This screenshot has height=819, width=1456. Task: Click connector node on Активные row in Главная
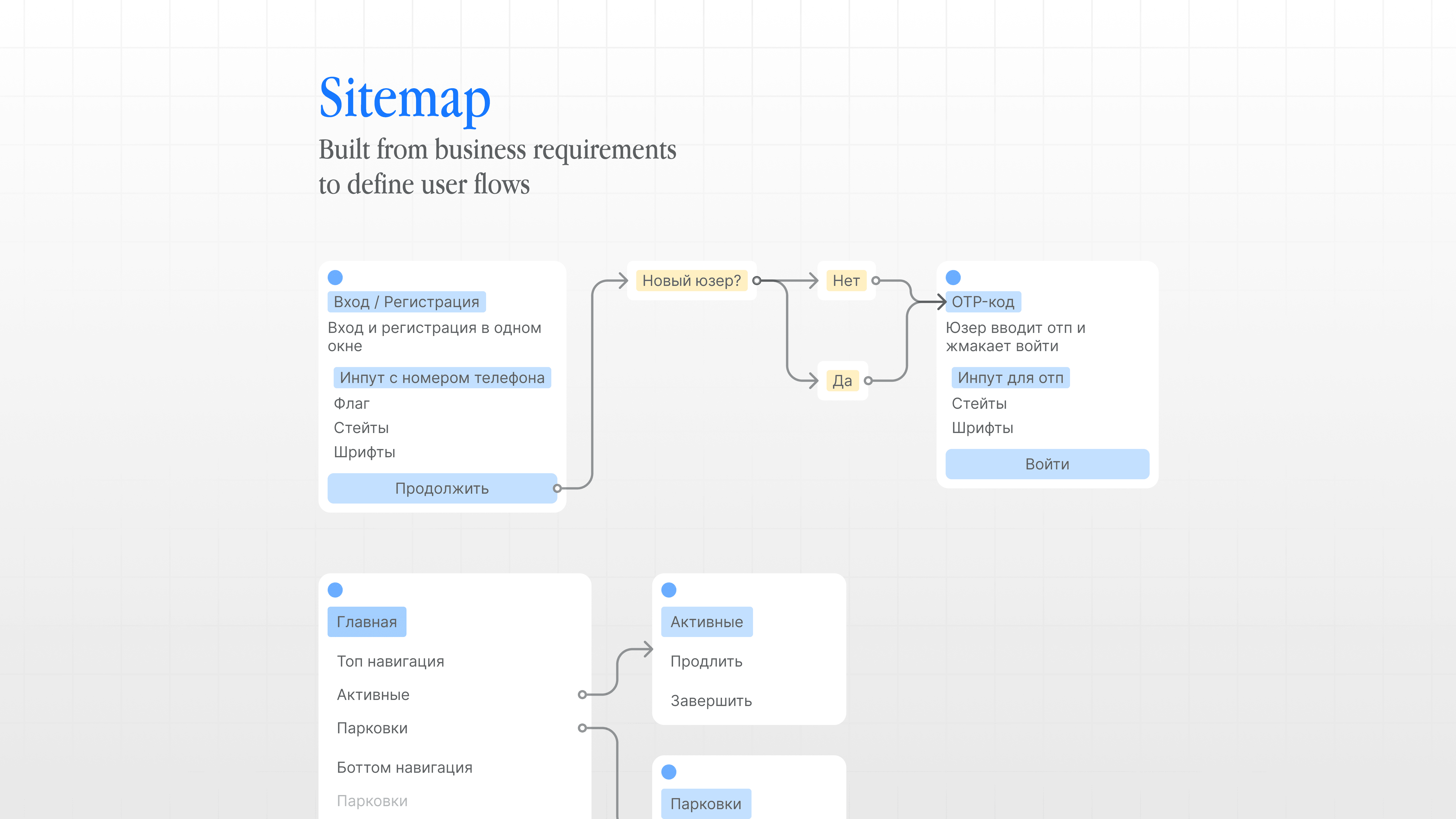[x=582, y=695]
